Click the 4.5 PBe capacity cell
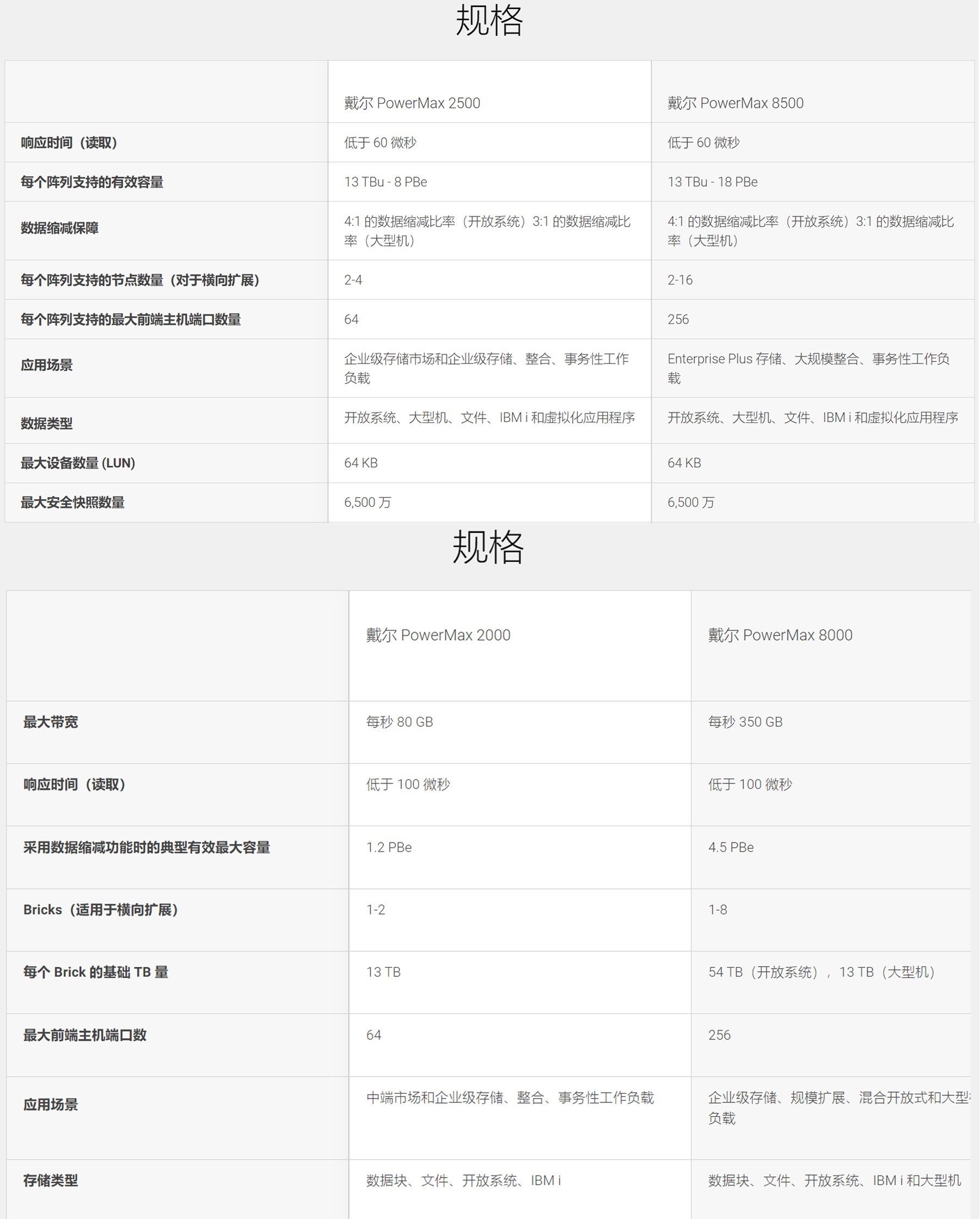The image size is (980, 1219). pos(731,847)
